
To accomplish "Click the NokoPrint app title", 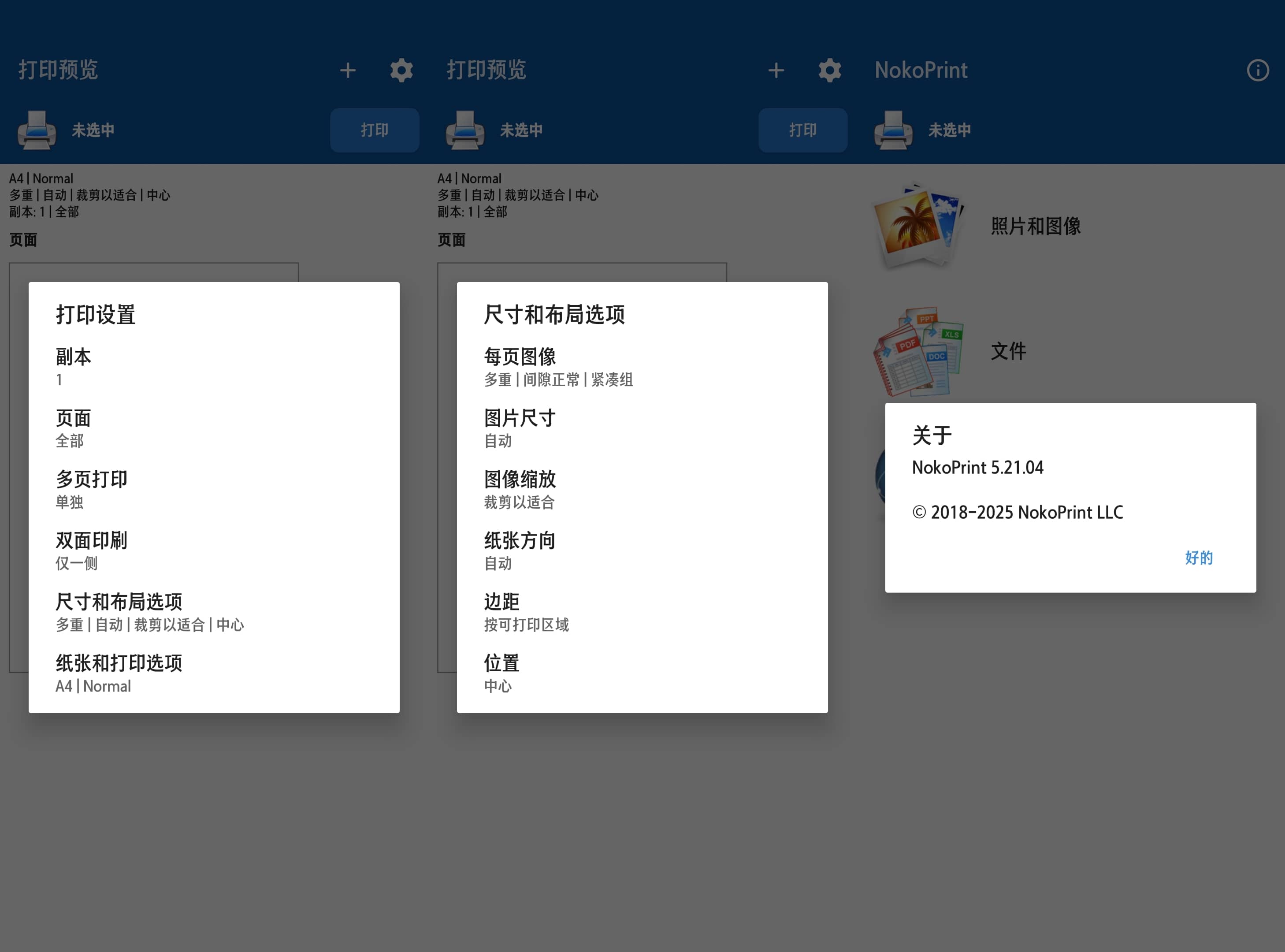I will point(921,70).
